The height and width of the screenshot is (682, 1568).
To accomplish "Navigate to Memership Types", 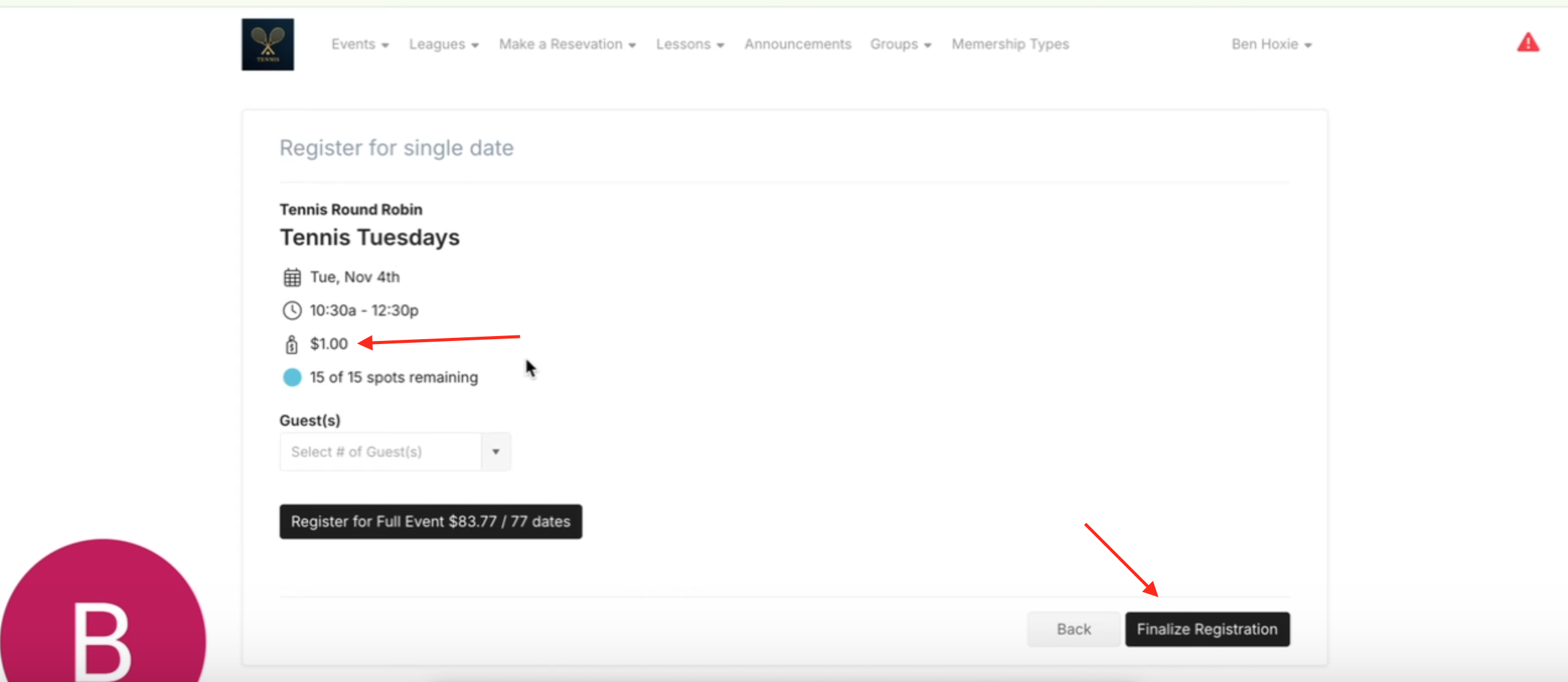I will pos(1010,45).
